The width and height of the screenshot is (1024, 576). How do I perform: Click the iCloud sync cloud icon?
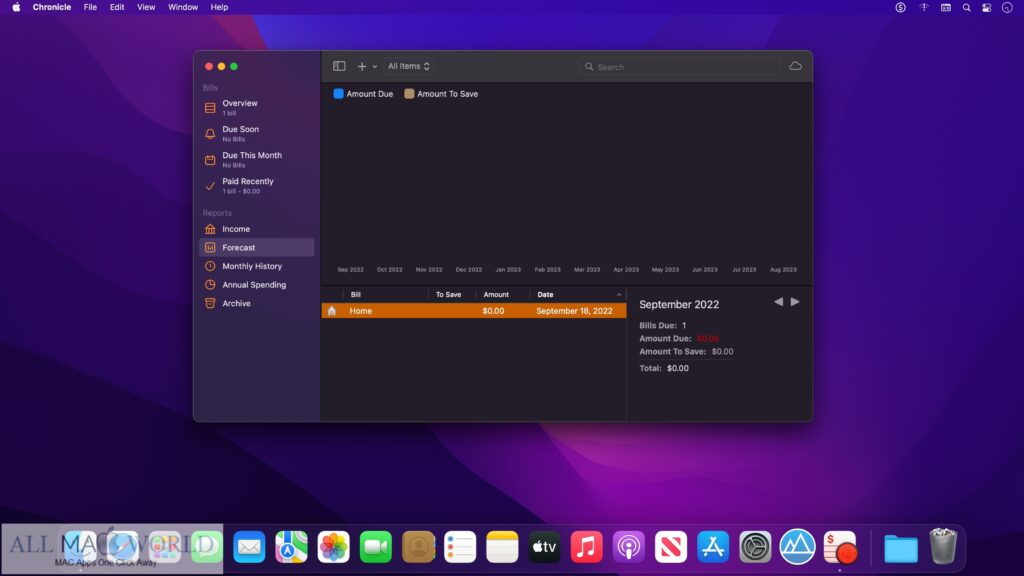click(x=795, y=66)
